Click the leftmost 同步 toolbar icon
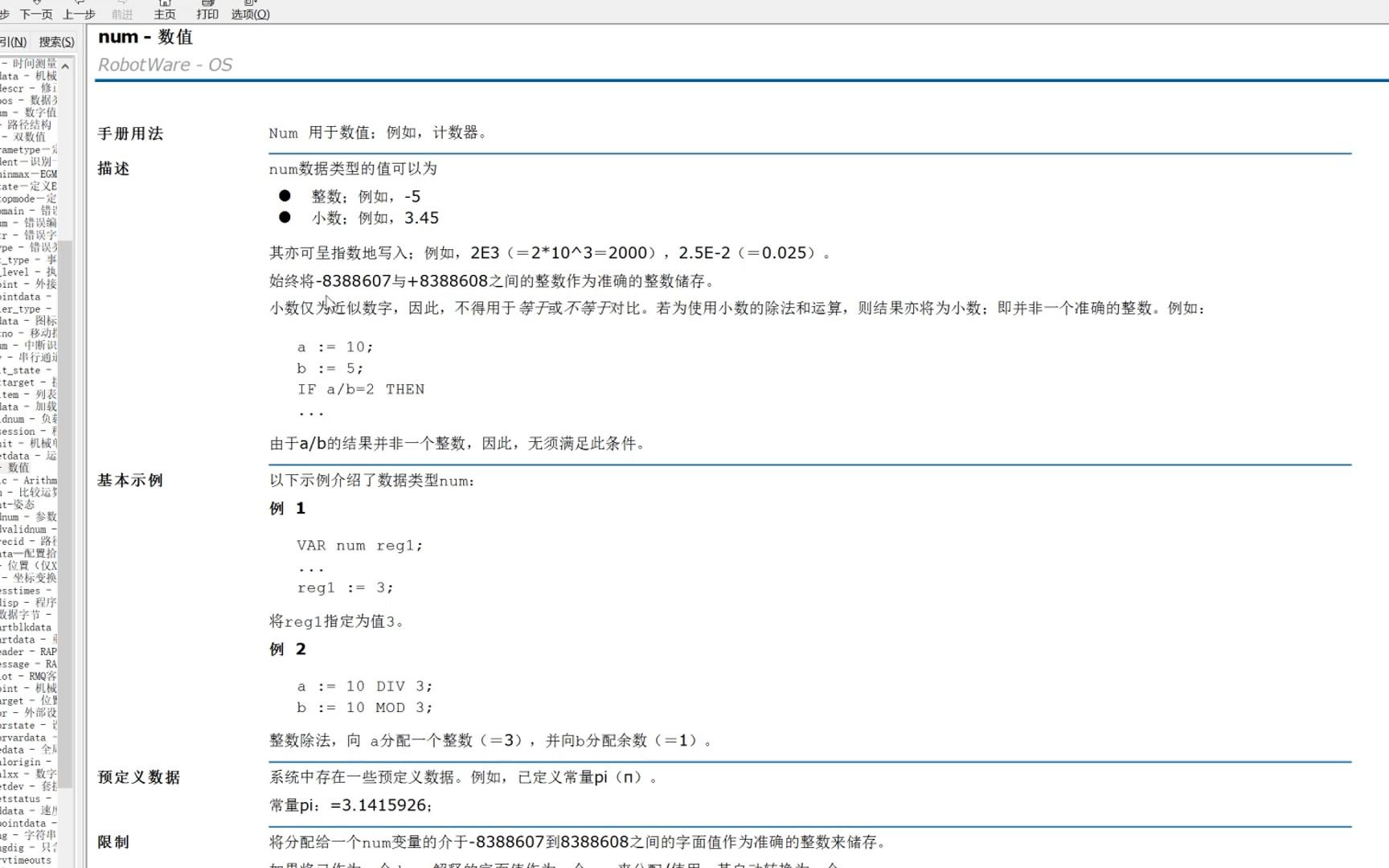 pos(4,11)
